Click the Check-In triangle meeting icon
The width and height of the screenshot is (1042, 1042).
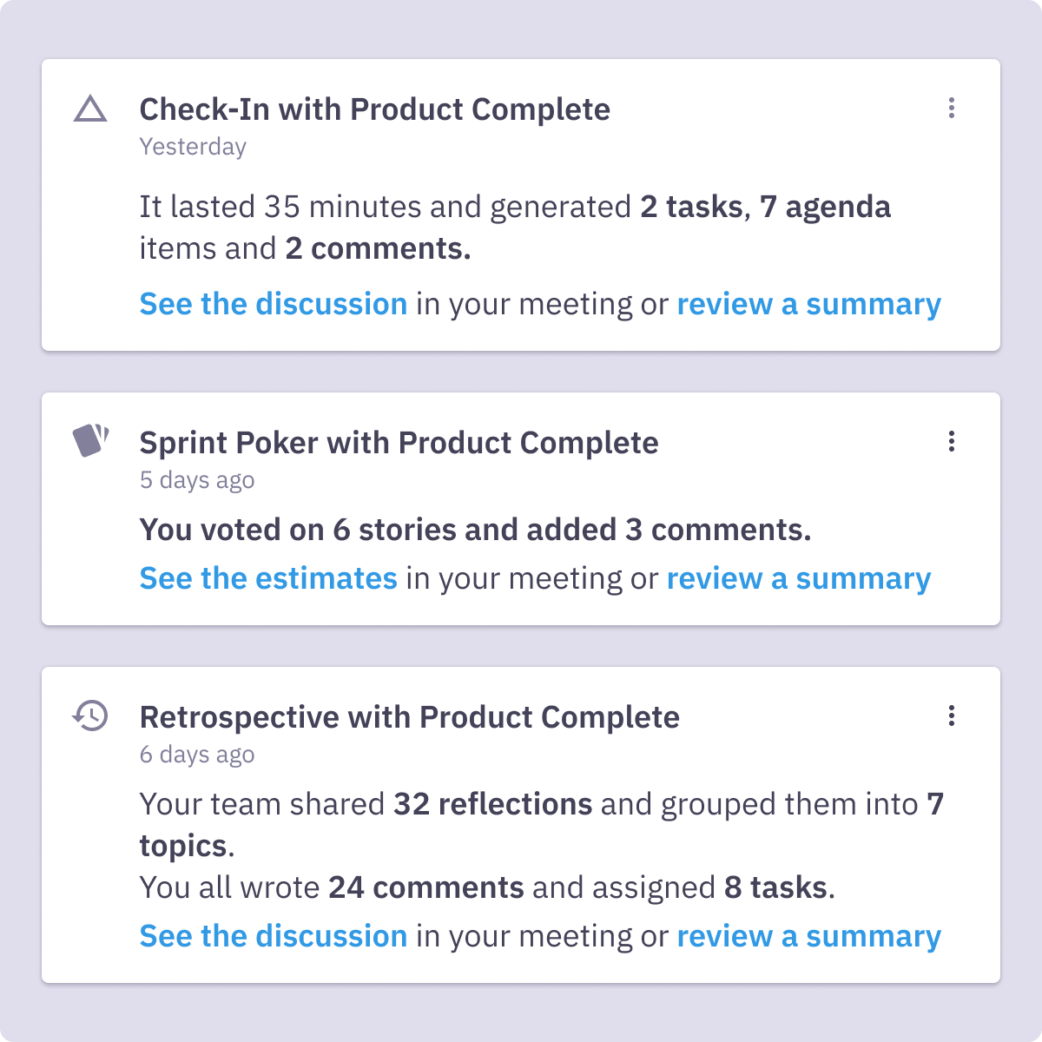point(91,109)
